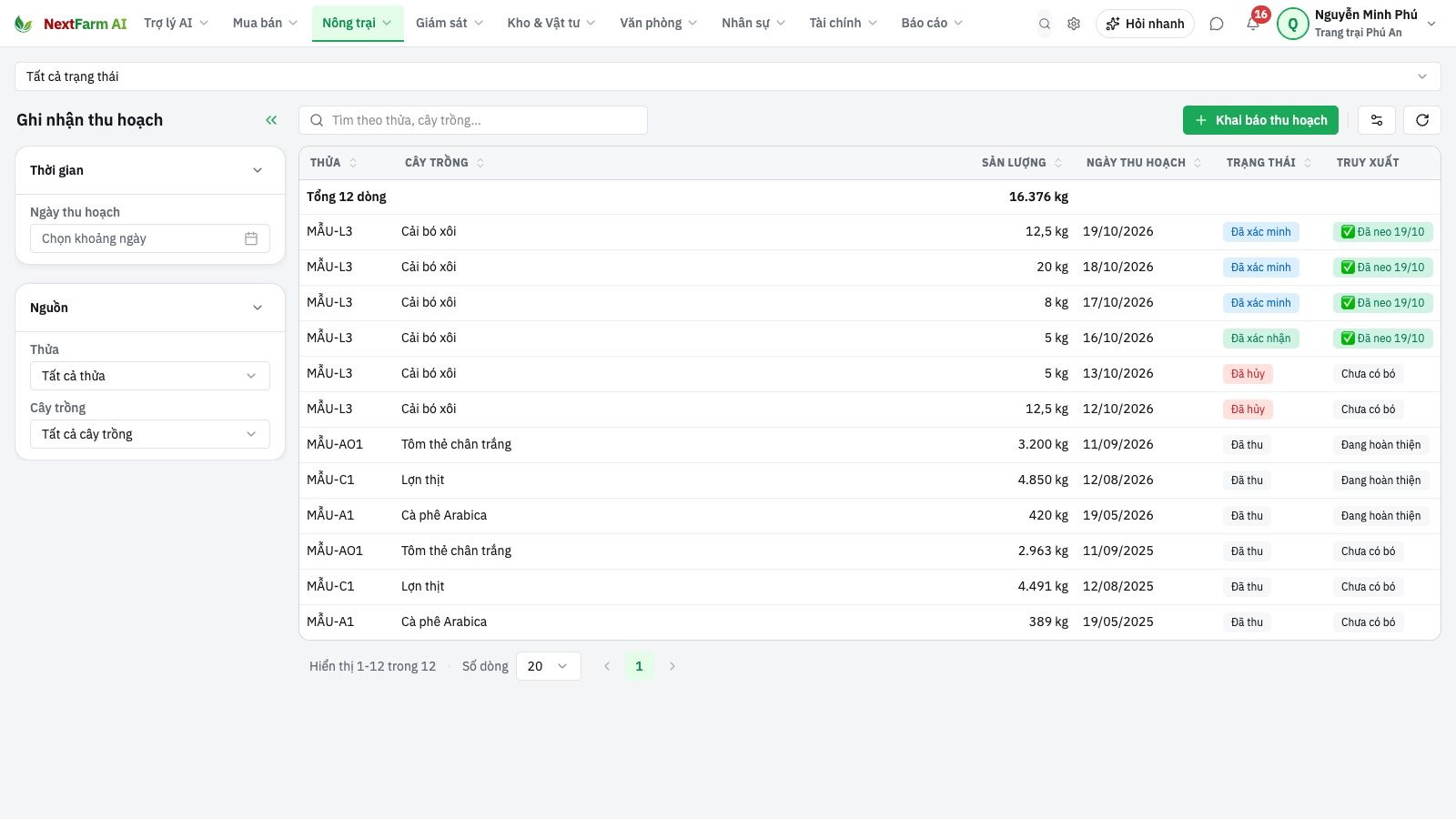Select page 1 in pagination
1456x819 pixels.
639,666
